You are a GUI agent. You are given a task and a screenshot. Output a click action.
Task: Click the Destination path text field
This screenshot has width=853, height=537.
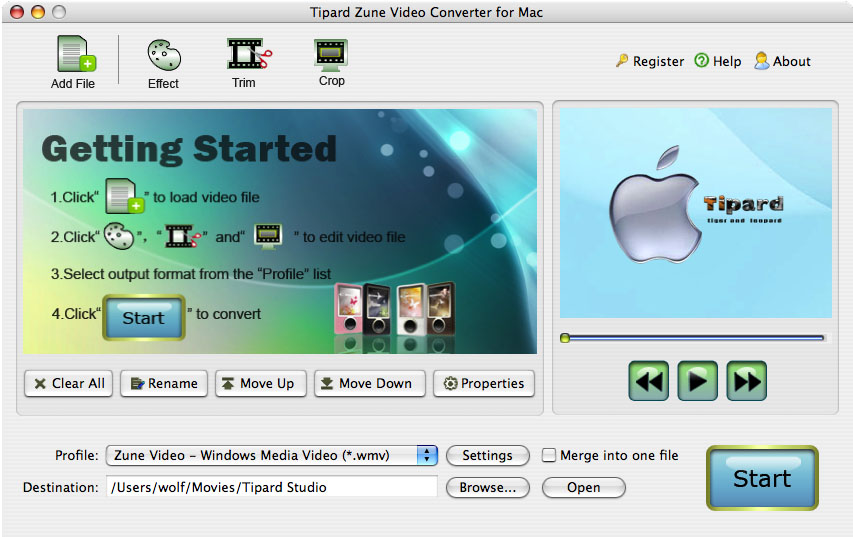pyautogui.click(x=272, y=487)
